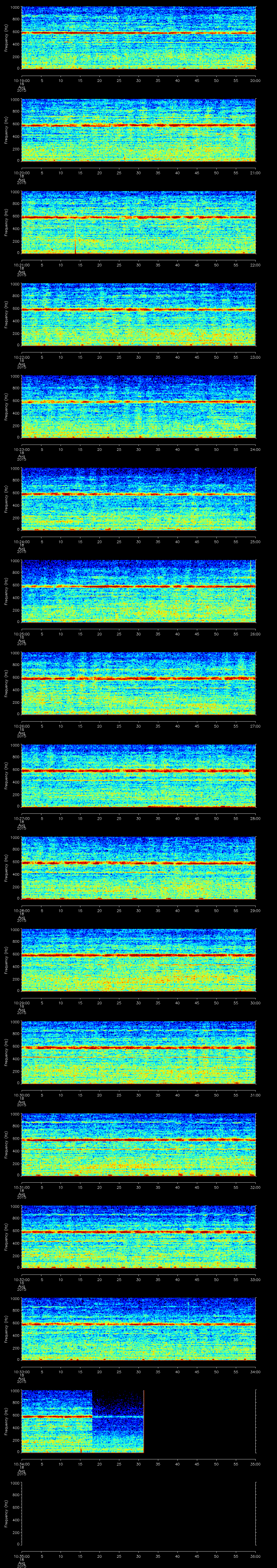Image resolution: width=277 pixels, height=1568 pixels.
Task: Open the 10:25:00 spectrogram plot
Action: tap(138, 591)
